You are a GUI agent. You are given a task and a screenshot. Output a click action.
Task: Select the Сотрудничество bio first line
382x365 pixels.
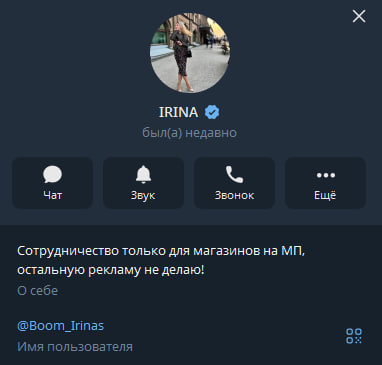(161, 251)
